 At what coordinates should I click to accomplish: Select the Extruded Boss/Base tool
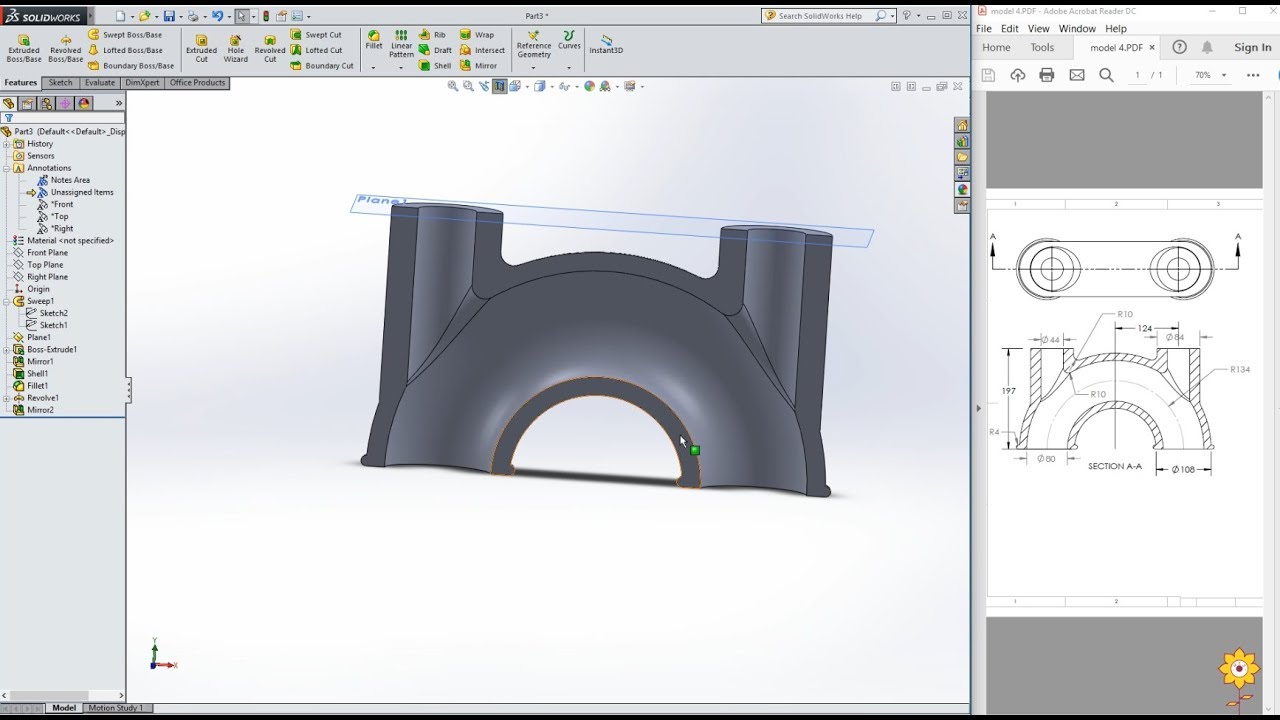click(24, 48)
